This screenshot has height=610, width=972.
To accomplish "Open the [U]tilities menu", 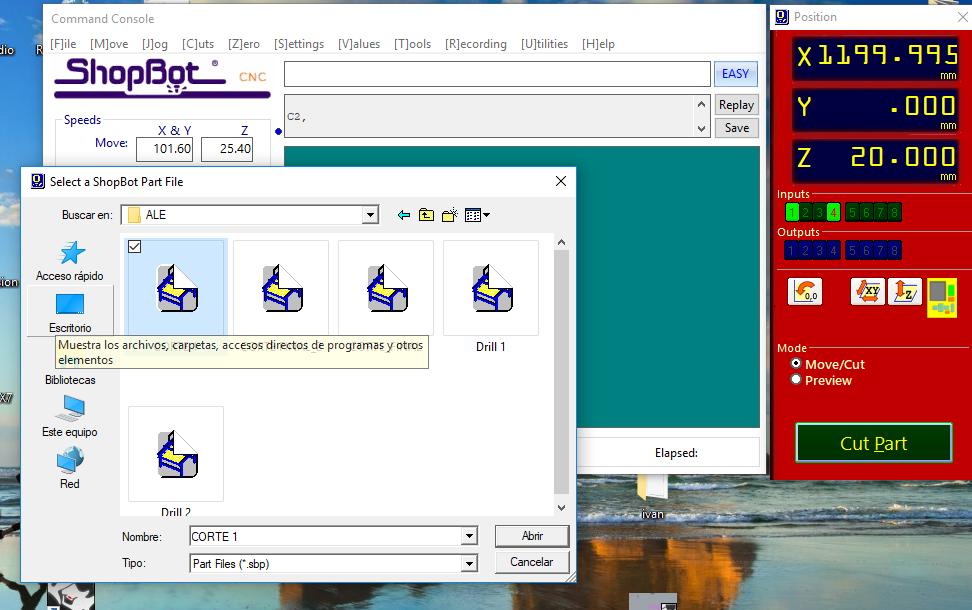I will (544, 44).
